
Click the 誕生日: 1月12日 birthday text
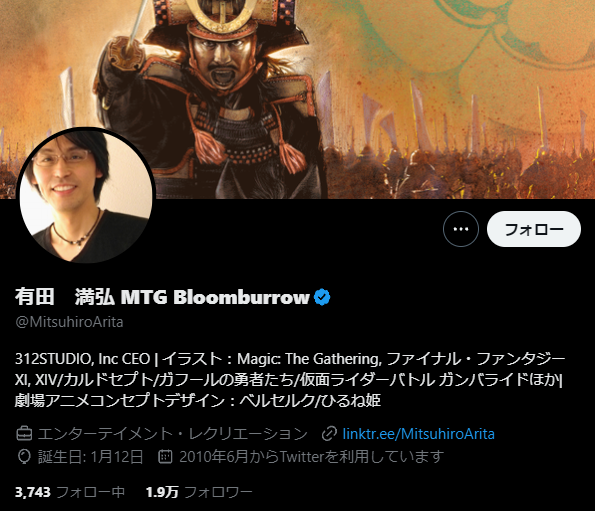[91, 457]
